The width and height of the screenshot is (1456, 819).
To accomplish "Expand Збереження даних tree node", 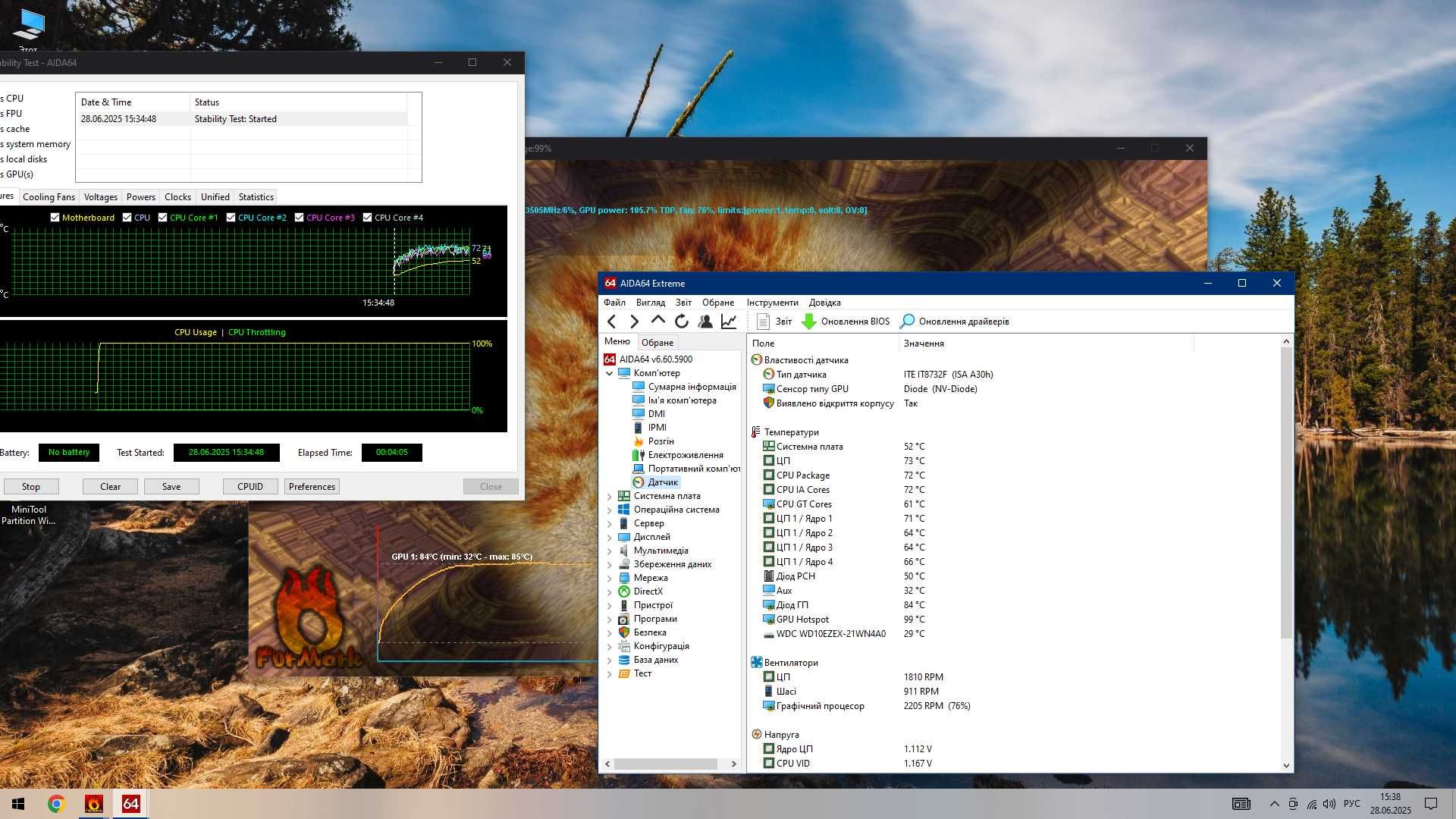I will 609,564.
